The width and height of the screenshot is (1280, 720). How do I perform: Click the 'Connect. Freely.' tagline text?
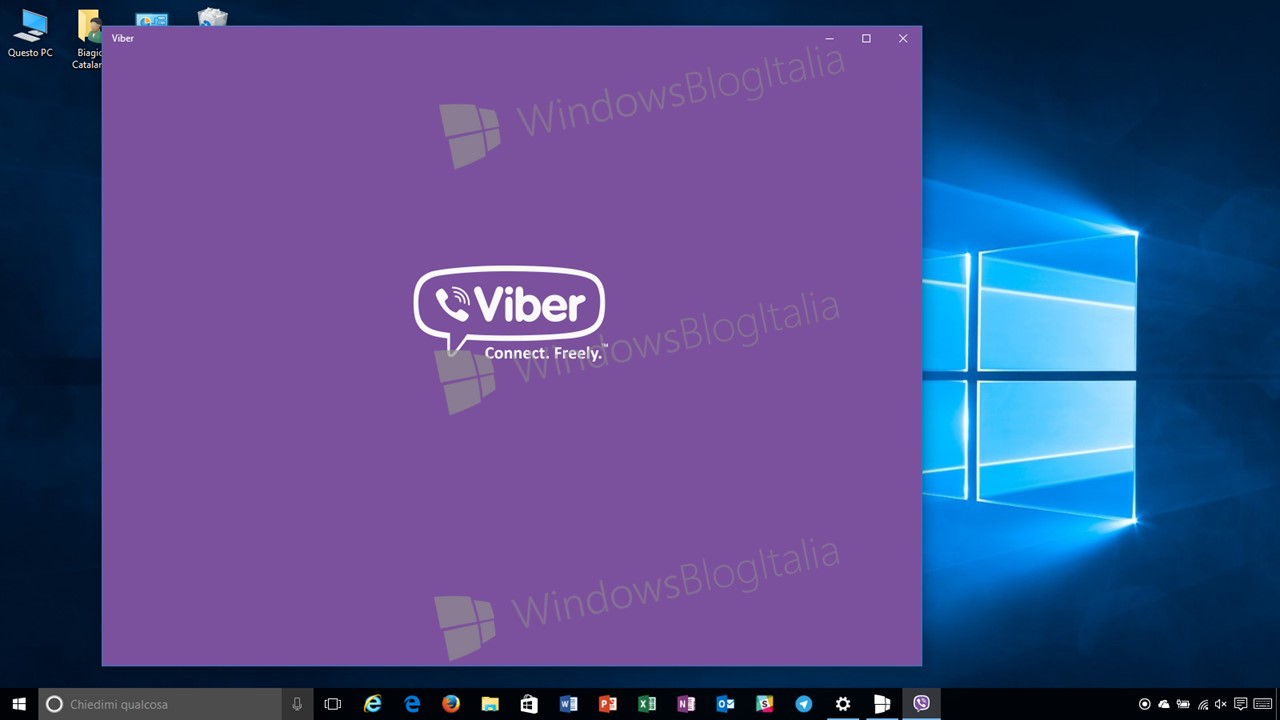[x=544, y=353]
